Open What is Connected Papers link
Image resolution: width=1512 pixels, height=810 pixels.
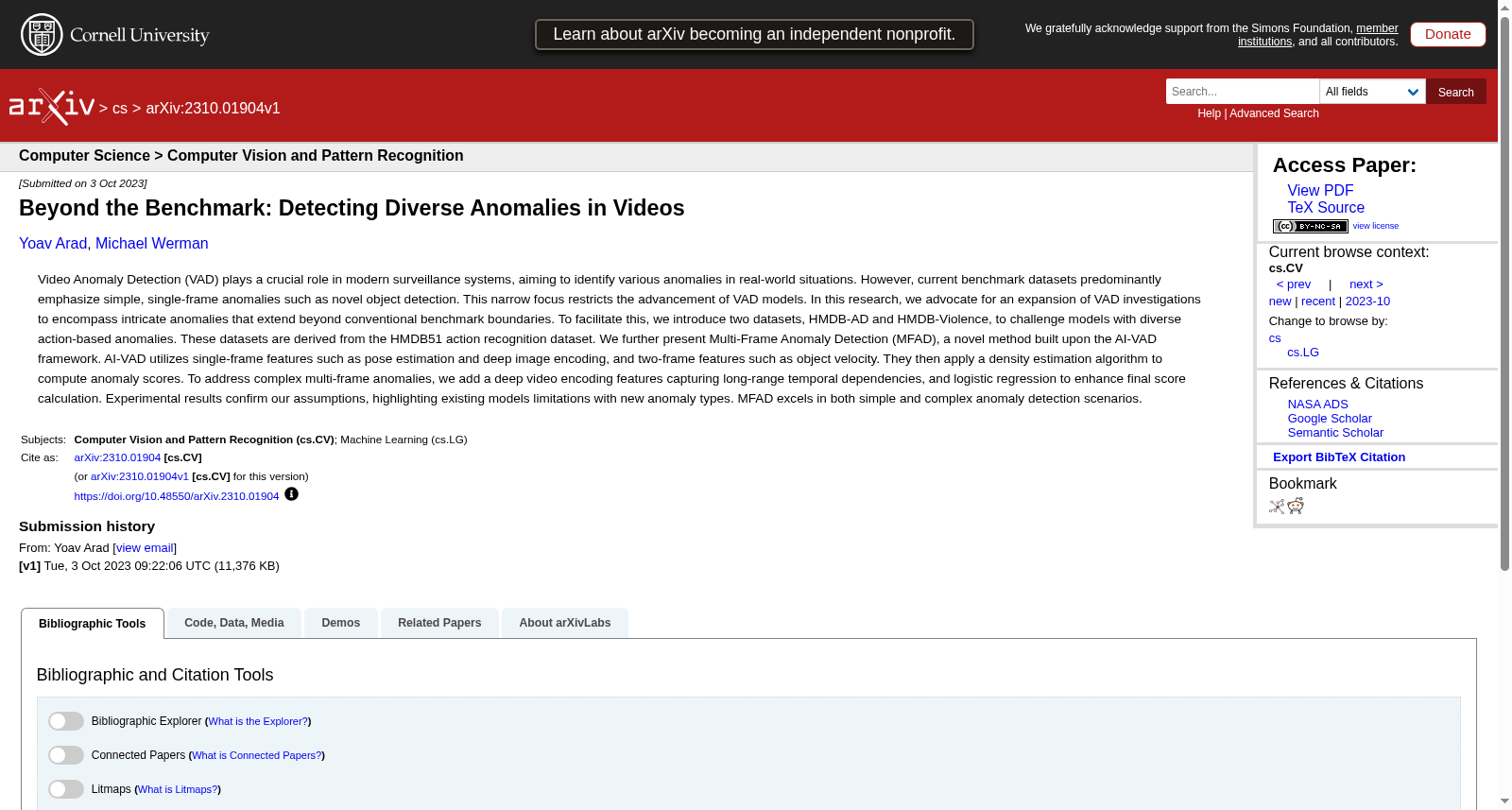(x=257, y=756)
